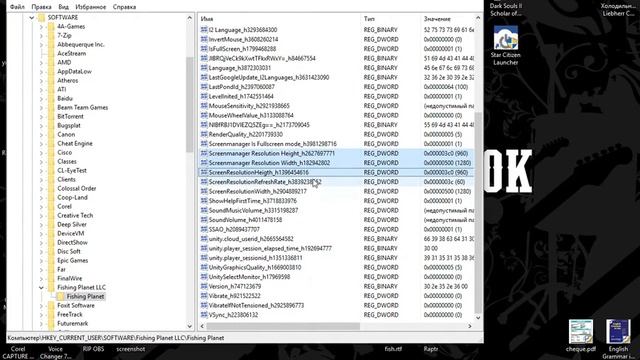Select the AceStream key
The image size is (640, 360).
coord(71,53)
